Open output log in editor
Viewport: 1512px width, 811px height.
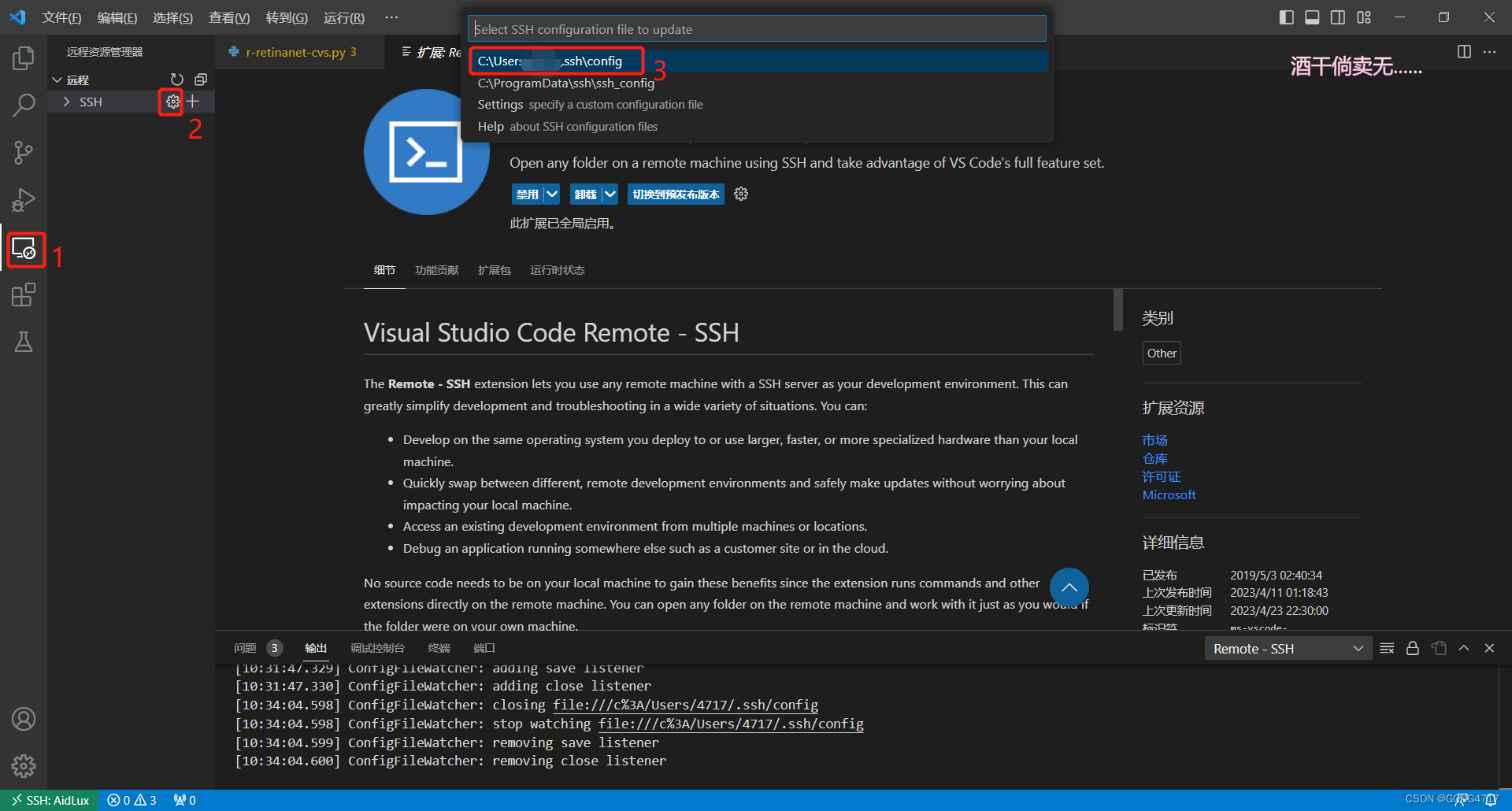[1439, 648]
